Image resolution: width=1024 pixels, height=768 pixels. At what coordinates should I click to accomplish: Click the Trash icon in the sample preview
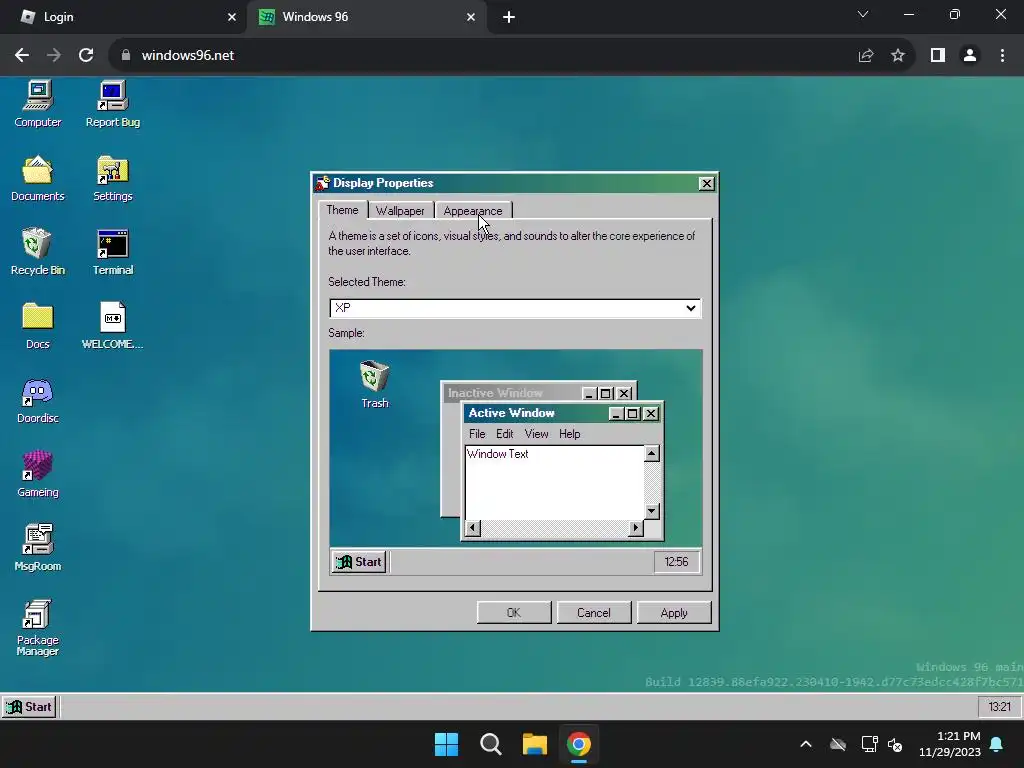point(375,385)
